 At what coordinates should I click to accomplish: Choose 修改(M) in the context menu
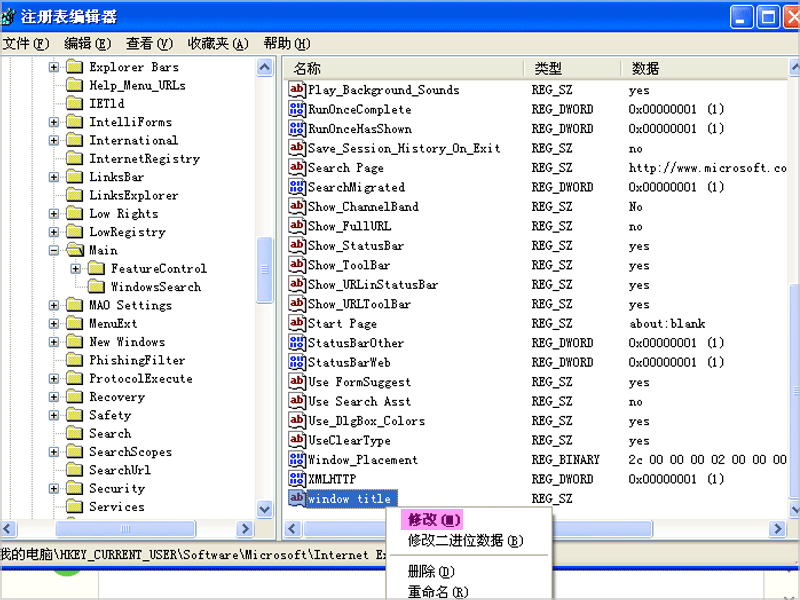pyautogui.click(x=432, y=520)
